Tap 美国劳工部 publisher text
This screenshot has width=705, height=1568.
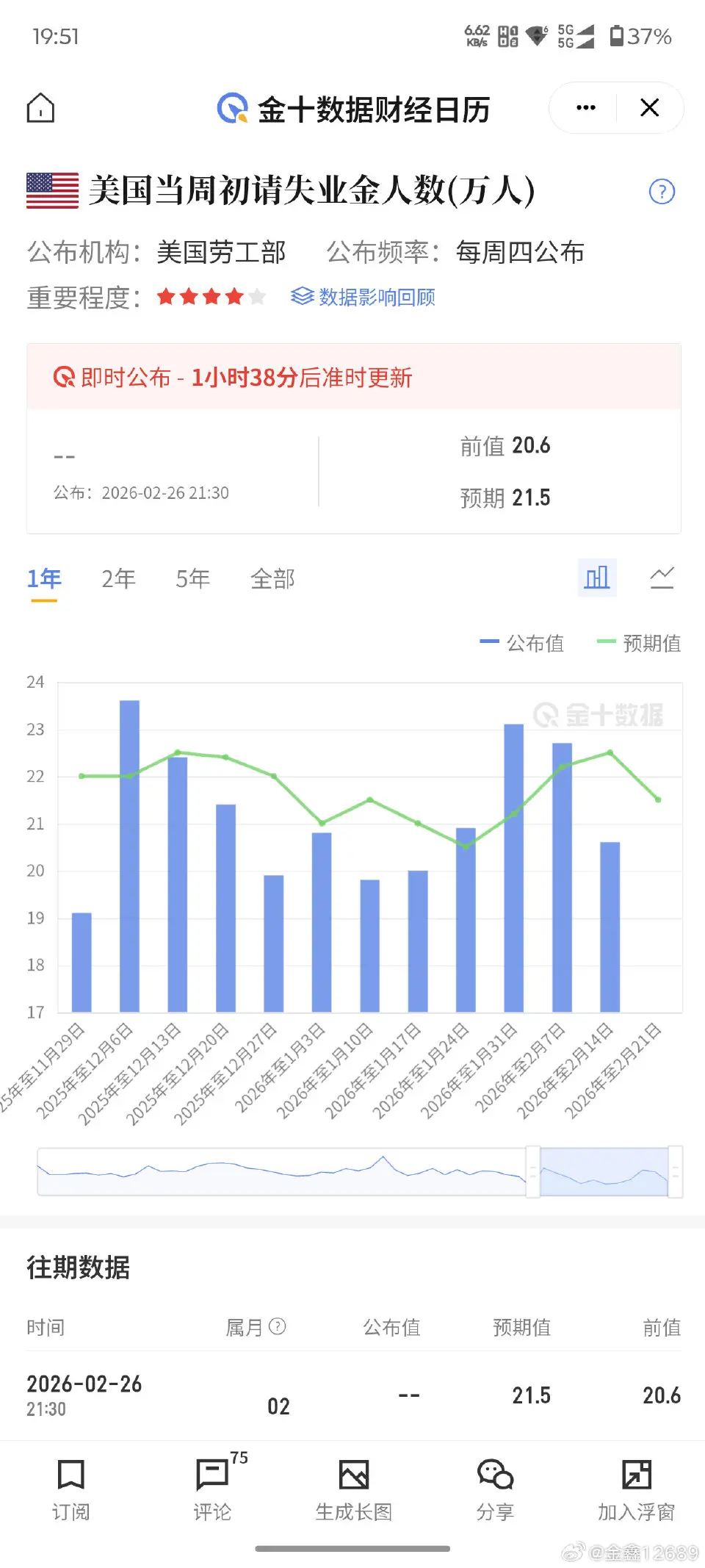(x=221, y=252)
